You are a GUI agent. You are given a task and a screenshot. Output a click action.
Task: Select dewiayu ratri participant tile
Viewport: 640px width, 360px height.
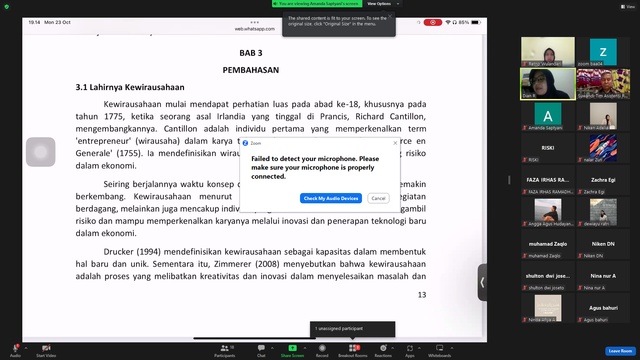point(603,212)
